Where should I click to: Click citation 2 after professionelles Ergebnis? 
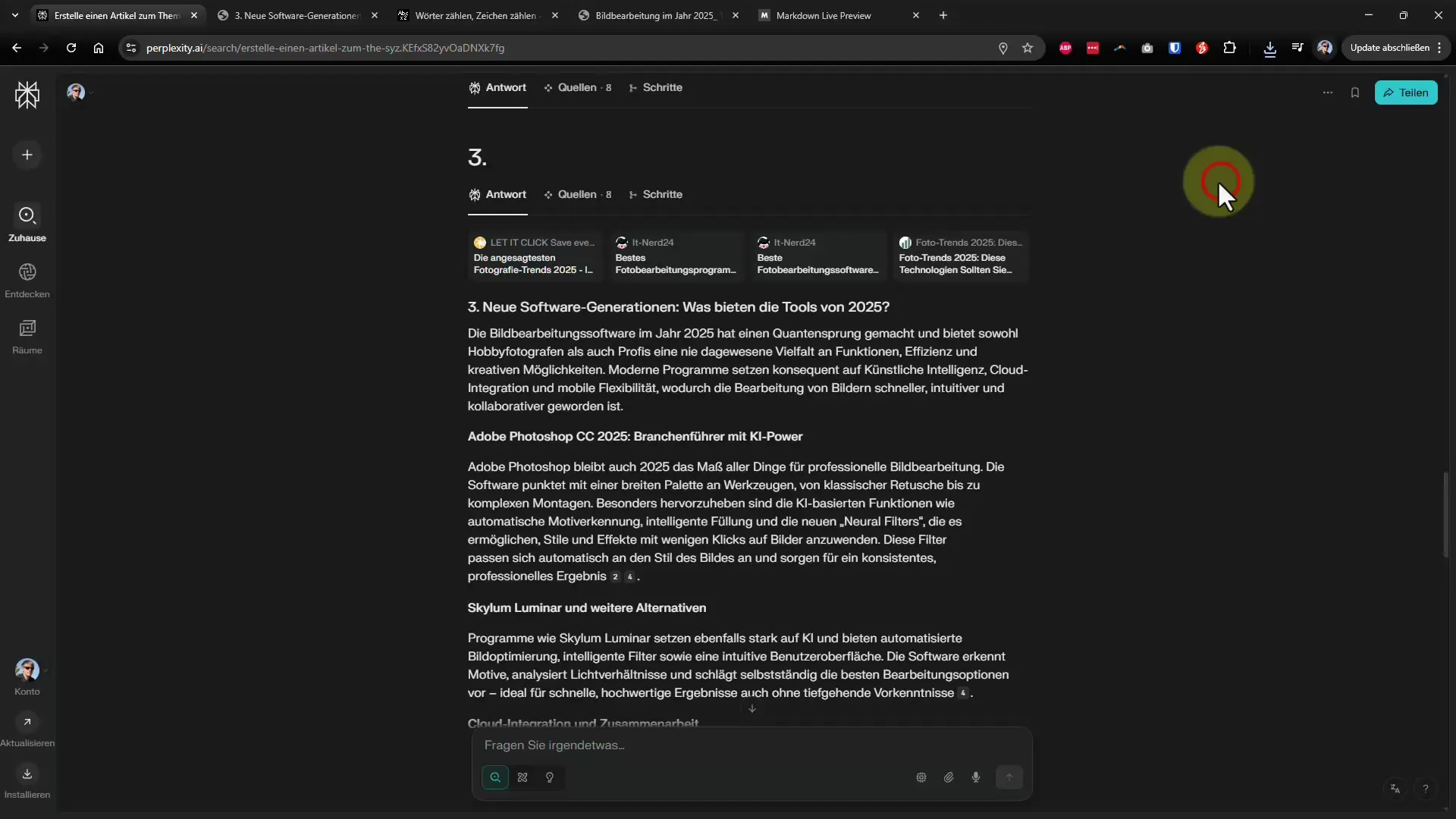[x=615, y=577]
